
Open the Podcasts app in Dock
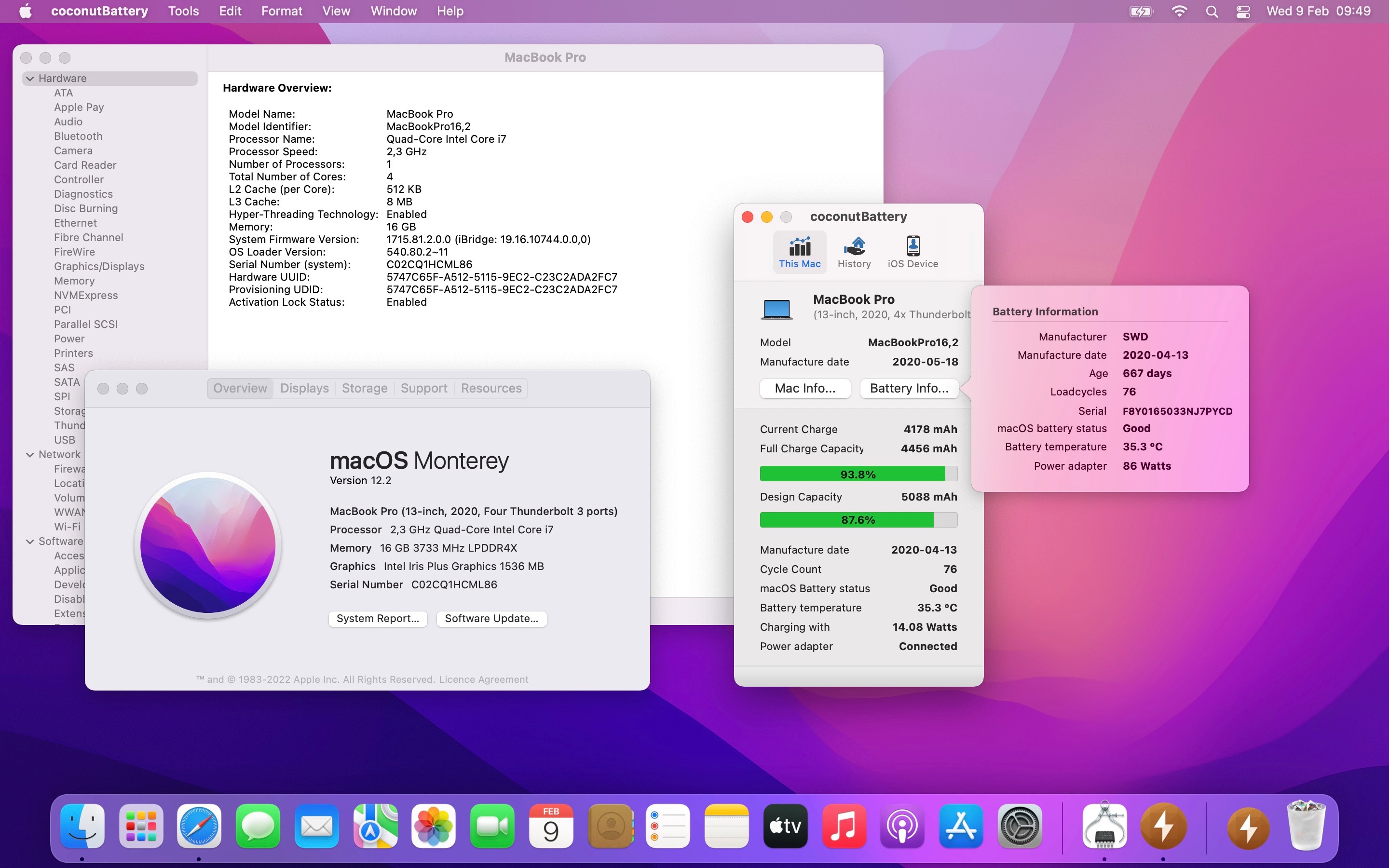coord(902,826)
